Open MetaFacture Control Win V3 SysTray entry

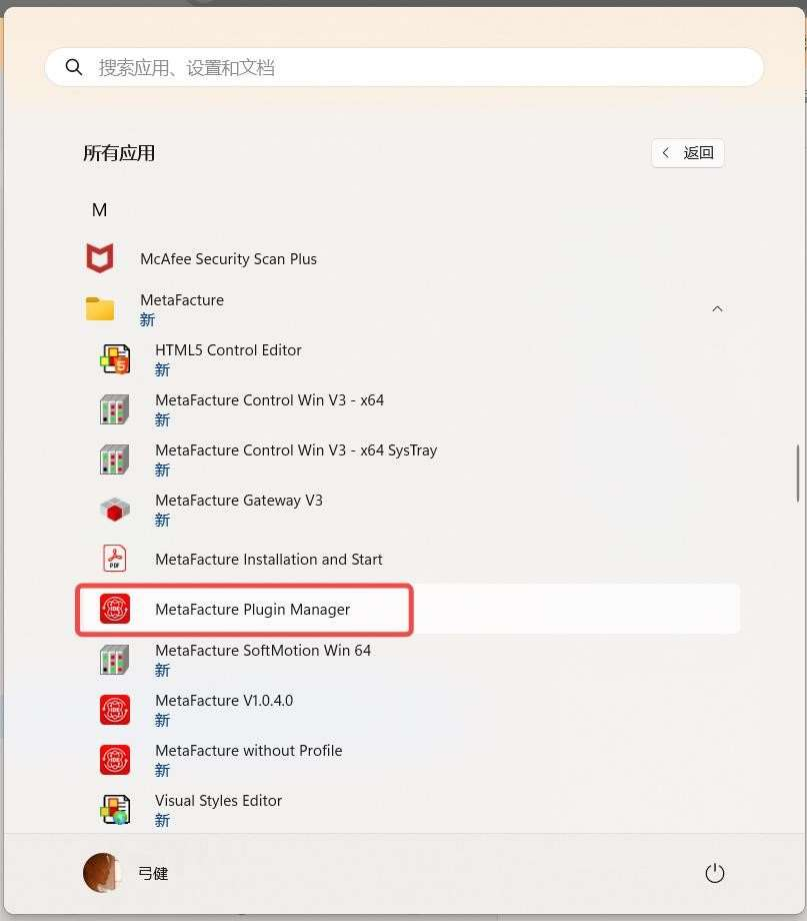click(x=296, y=451)
